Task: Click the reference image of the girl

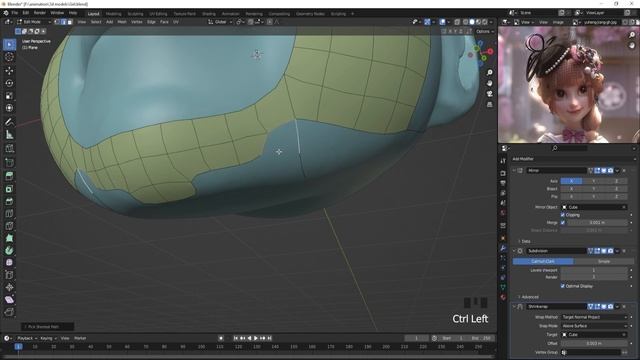Action: click(568, 85)
